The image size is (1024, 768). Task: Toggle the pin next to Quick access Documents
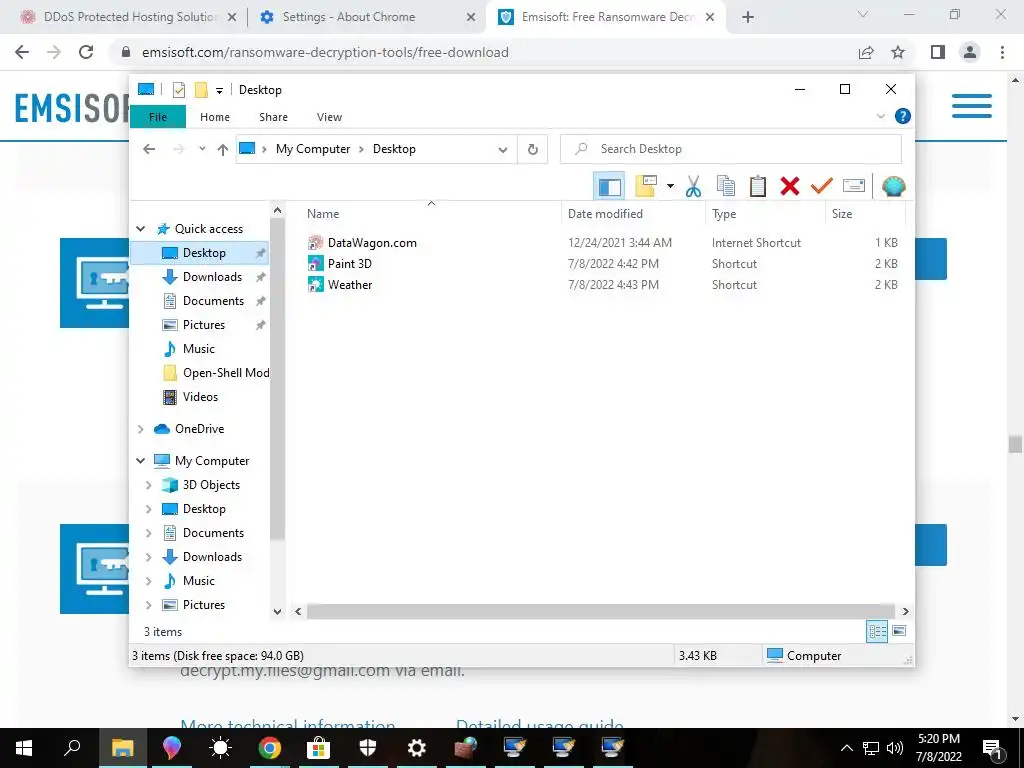(x=261, y=301)
